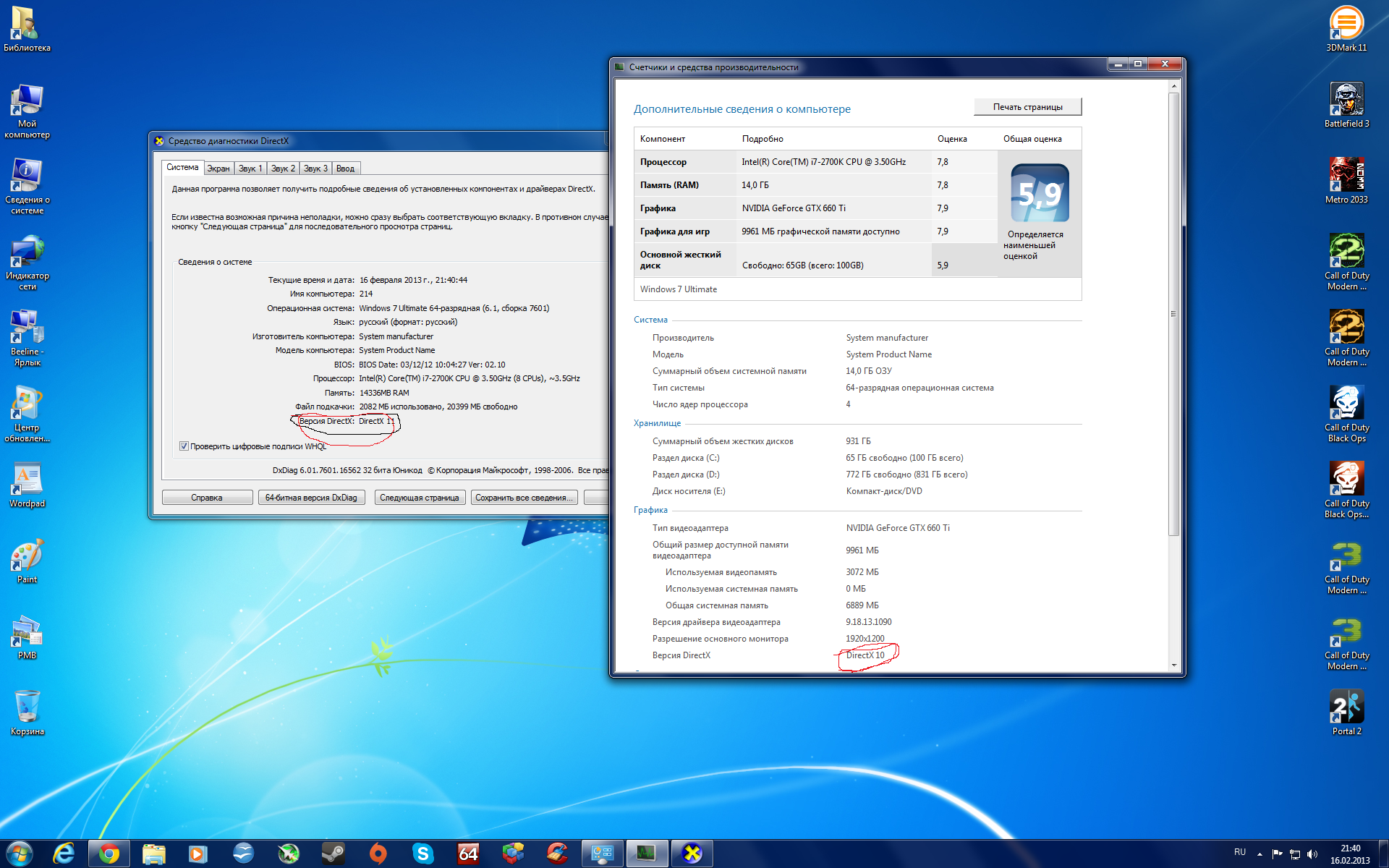1389x868 pixels.
Task: Open Windows Media Player taskbar icon
Action: point(198,854)
